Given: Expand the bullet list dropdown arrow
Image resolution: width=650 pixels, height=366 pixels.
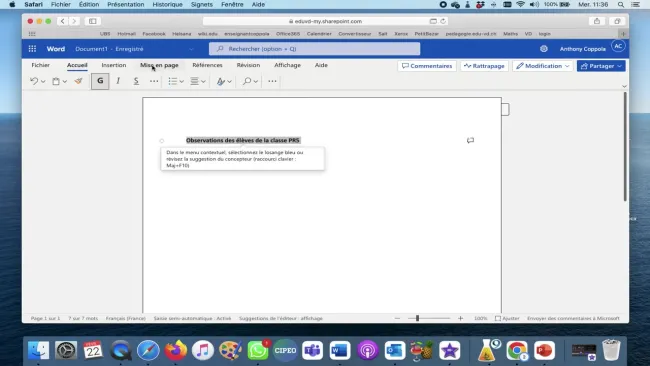Looking at the screenshot, I should [x=182, y=82].
